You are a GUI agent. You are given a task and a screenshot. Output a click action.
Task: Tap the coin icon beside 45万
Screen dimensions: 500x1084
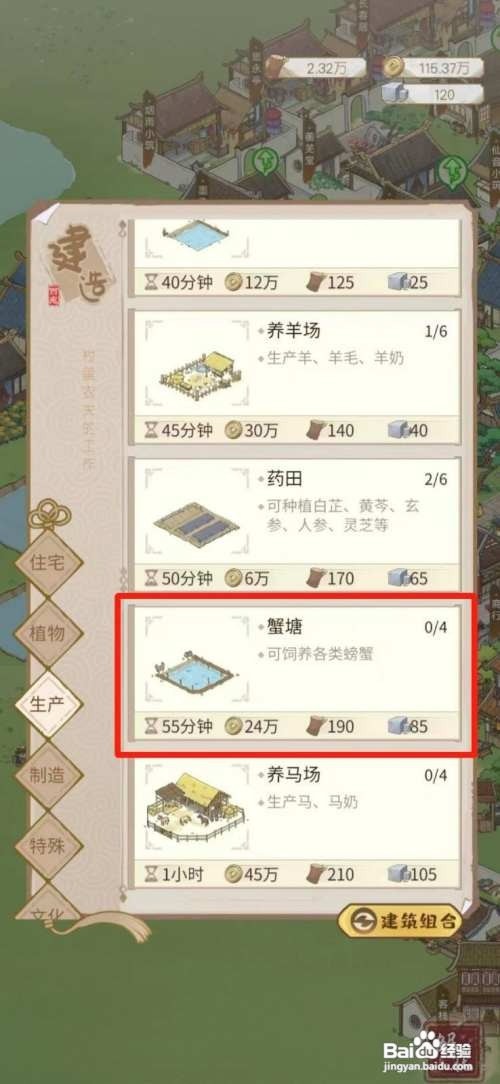[x=234, y=875]
